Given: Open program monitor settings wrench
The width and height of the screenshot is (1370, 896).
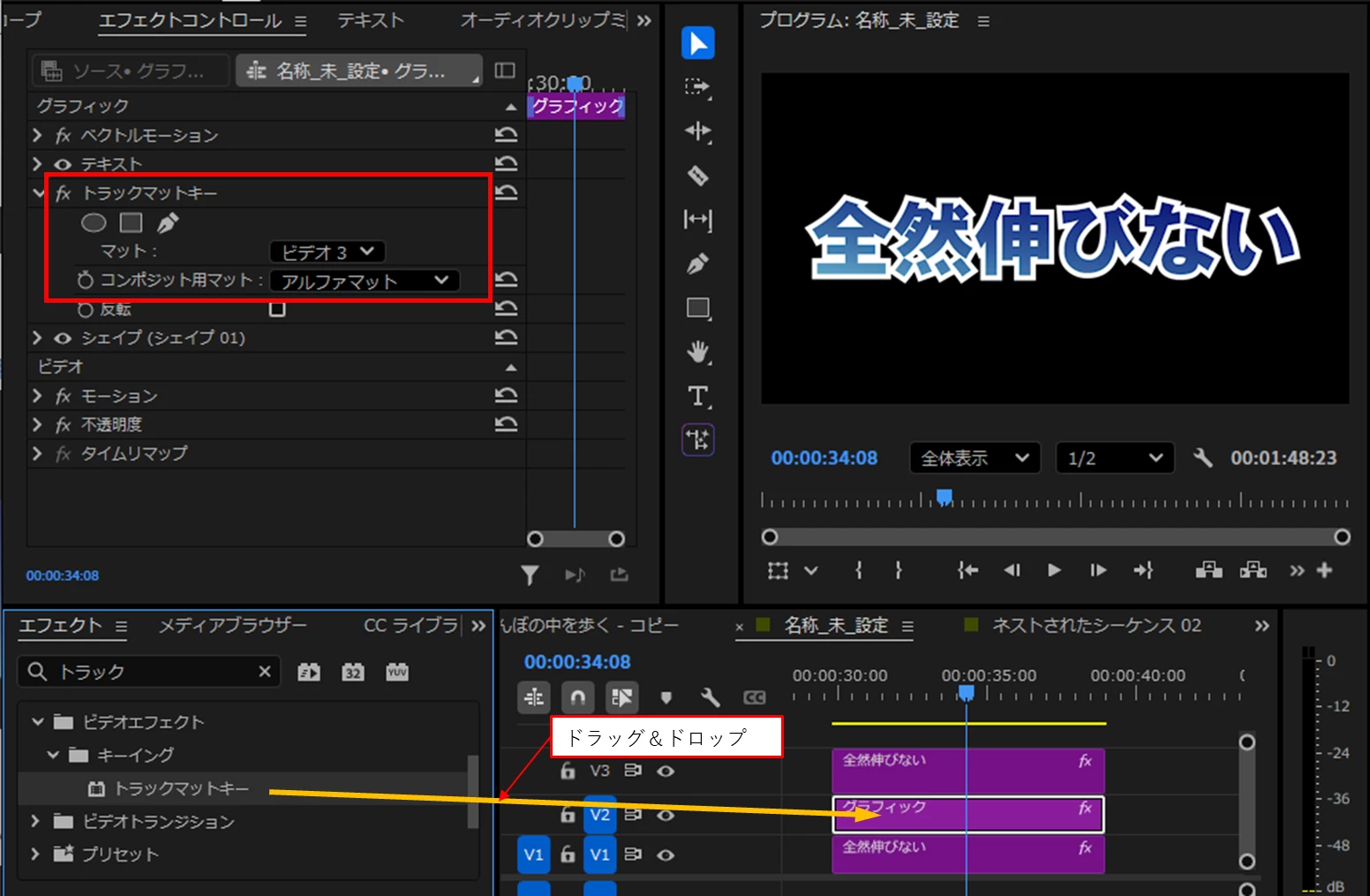Looking at the screenshot, I should point(1202,457).
